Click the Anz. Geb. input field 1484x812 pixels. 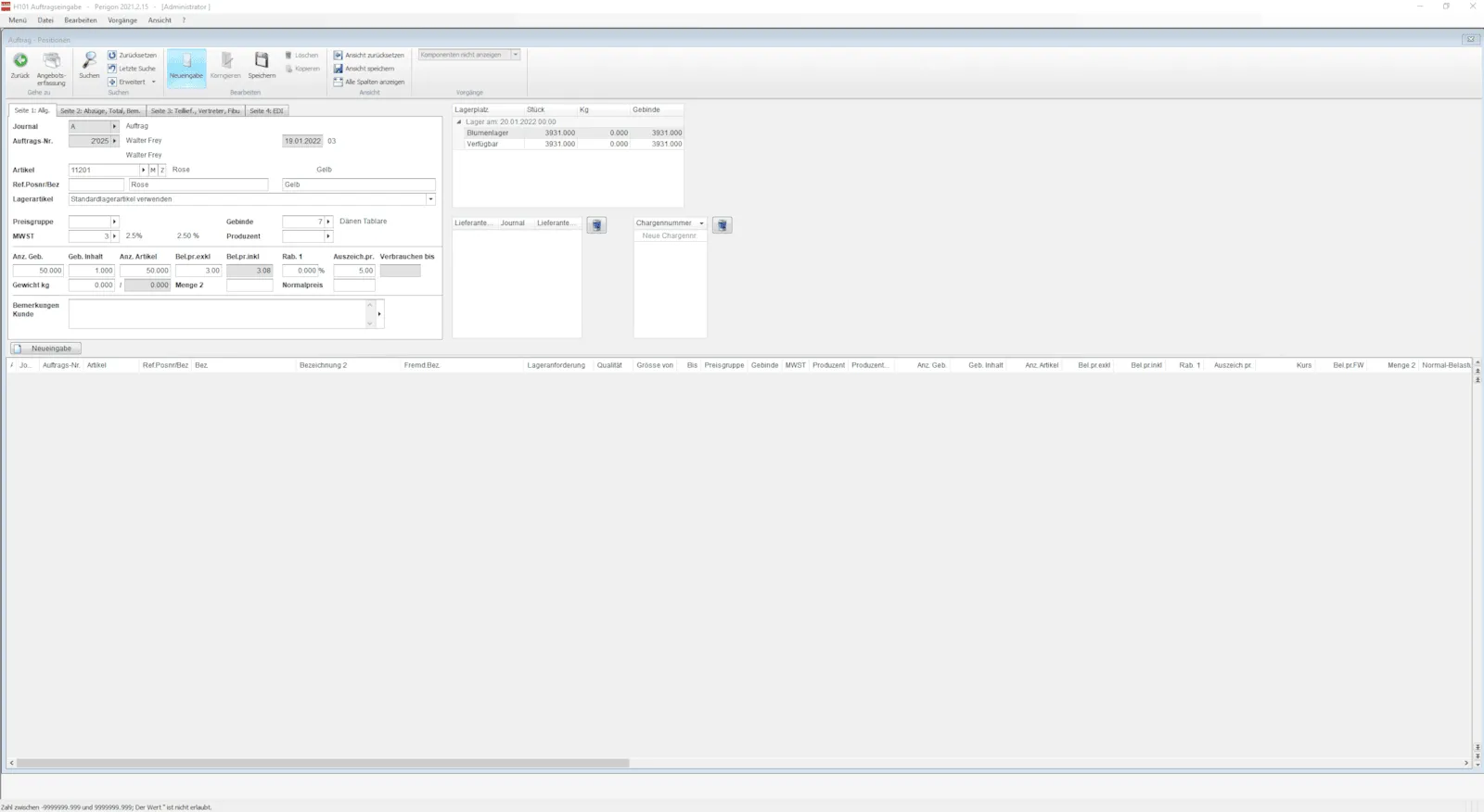coord(38,271)
